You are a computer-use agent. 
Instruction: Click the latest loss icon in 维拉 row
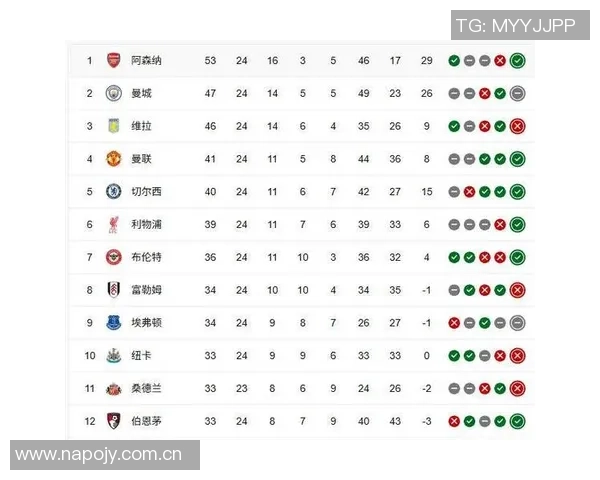click(x=517, y=126)
